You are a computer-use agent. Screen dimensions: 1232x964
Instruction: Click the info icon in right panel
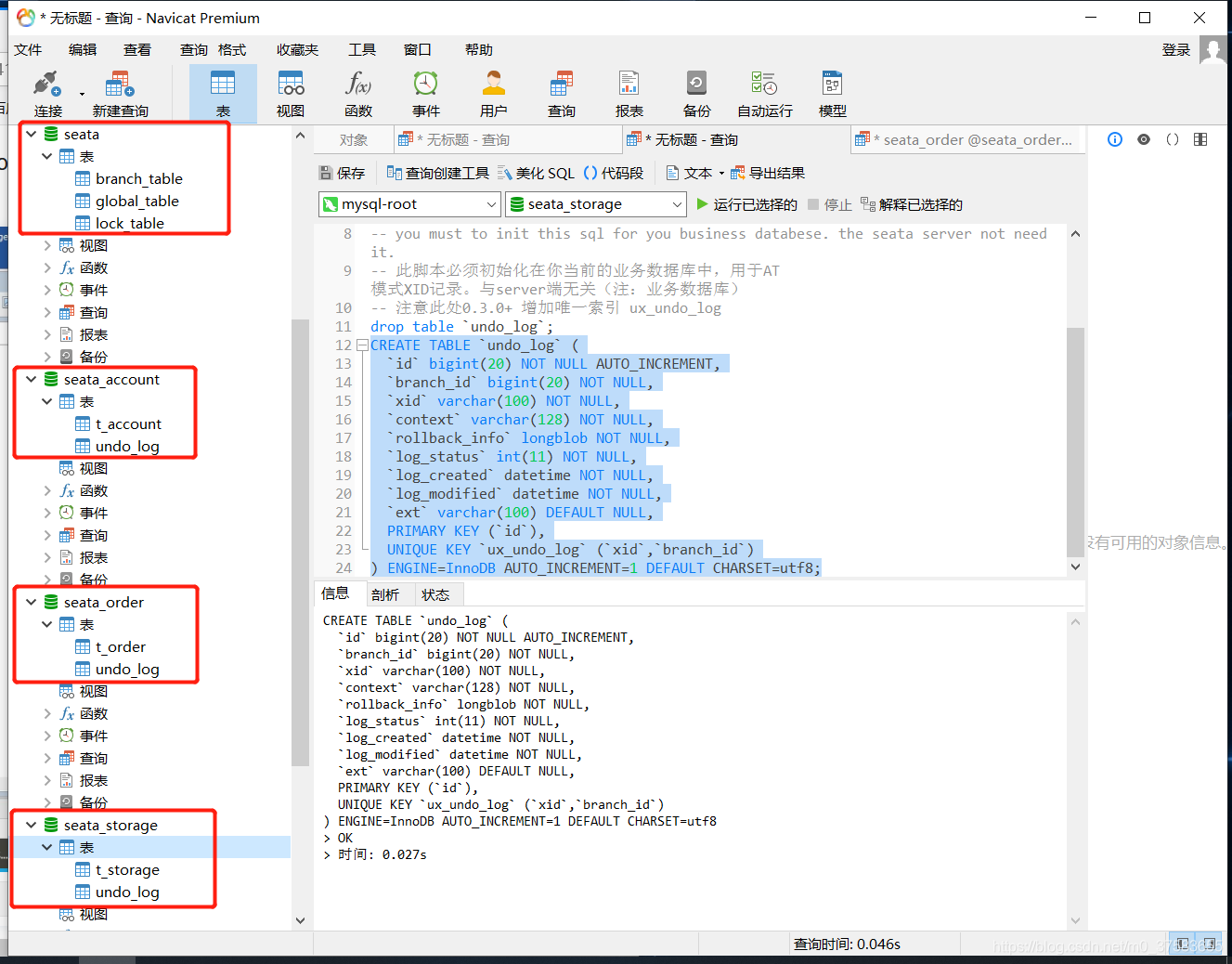1115,139
